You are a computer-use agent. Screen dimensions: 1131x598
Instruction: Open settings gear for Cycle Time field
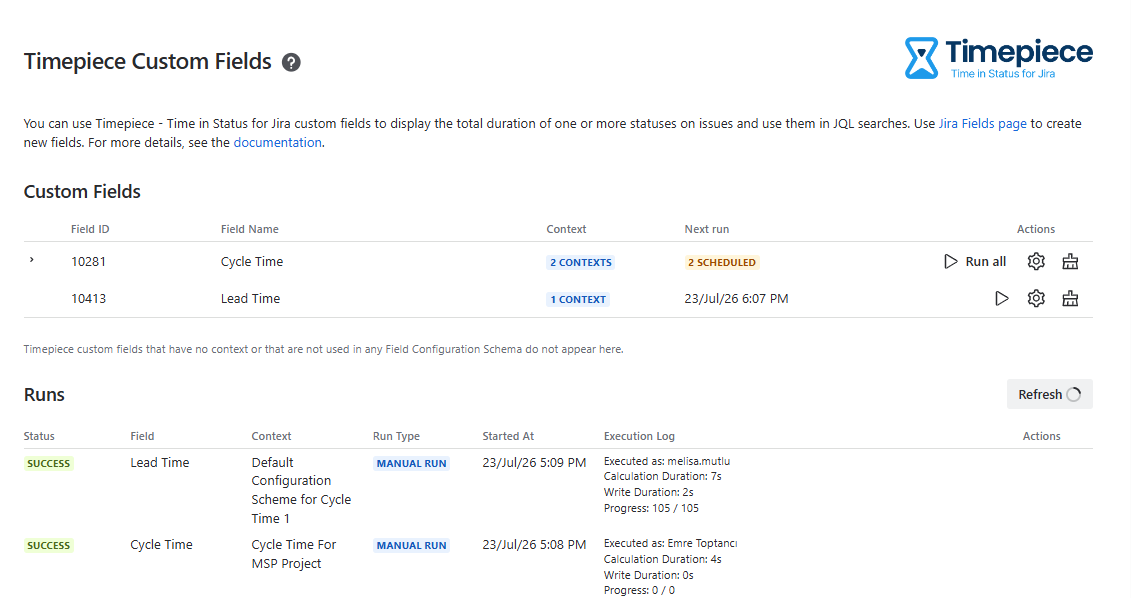(1036, 262)
